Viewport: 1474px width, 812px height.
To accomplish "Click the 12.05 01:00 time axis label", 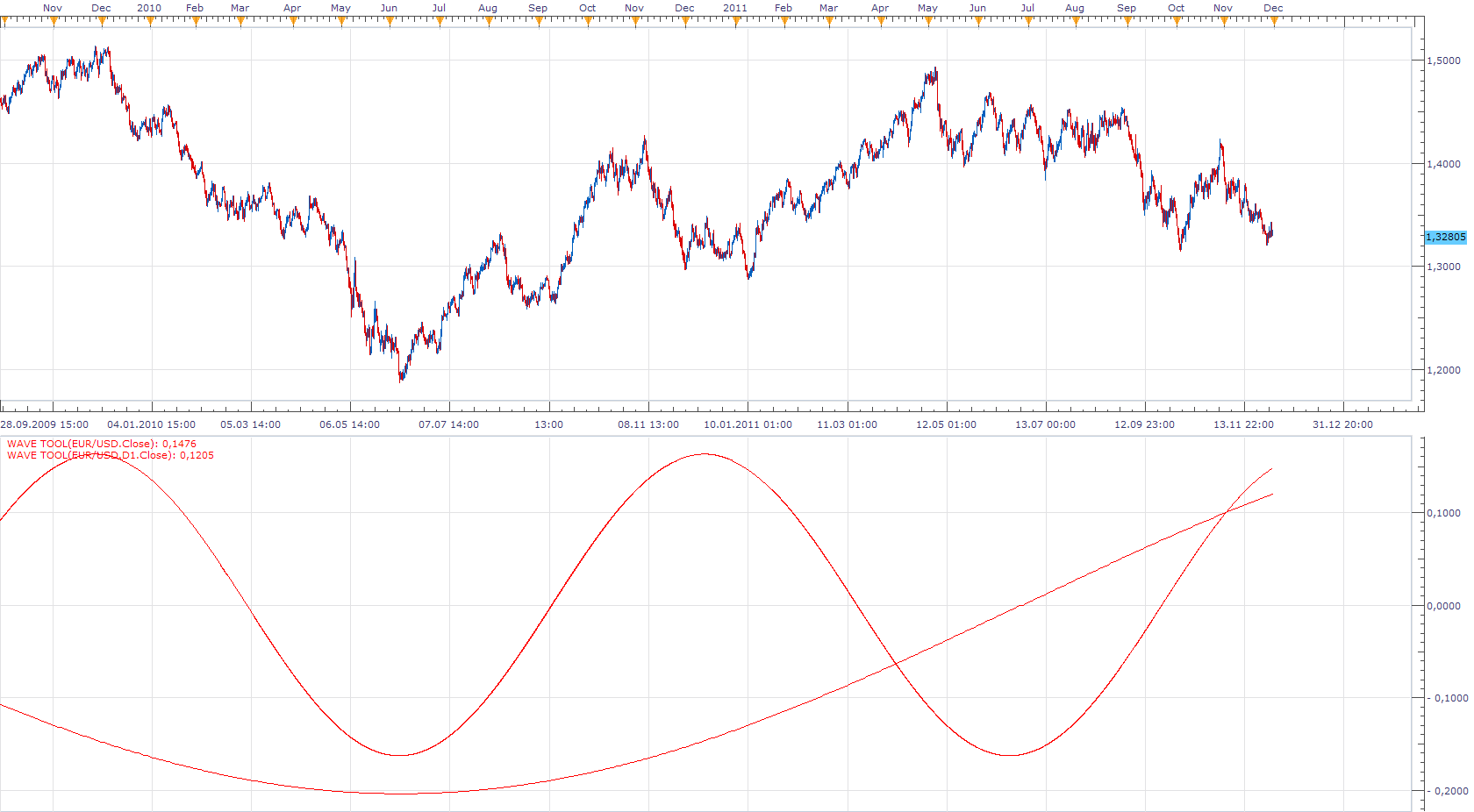I will pyautogui.click(x=946, y=424).
